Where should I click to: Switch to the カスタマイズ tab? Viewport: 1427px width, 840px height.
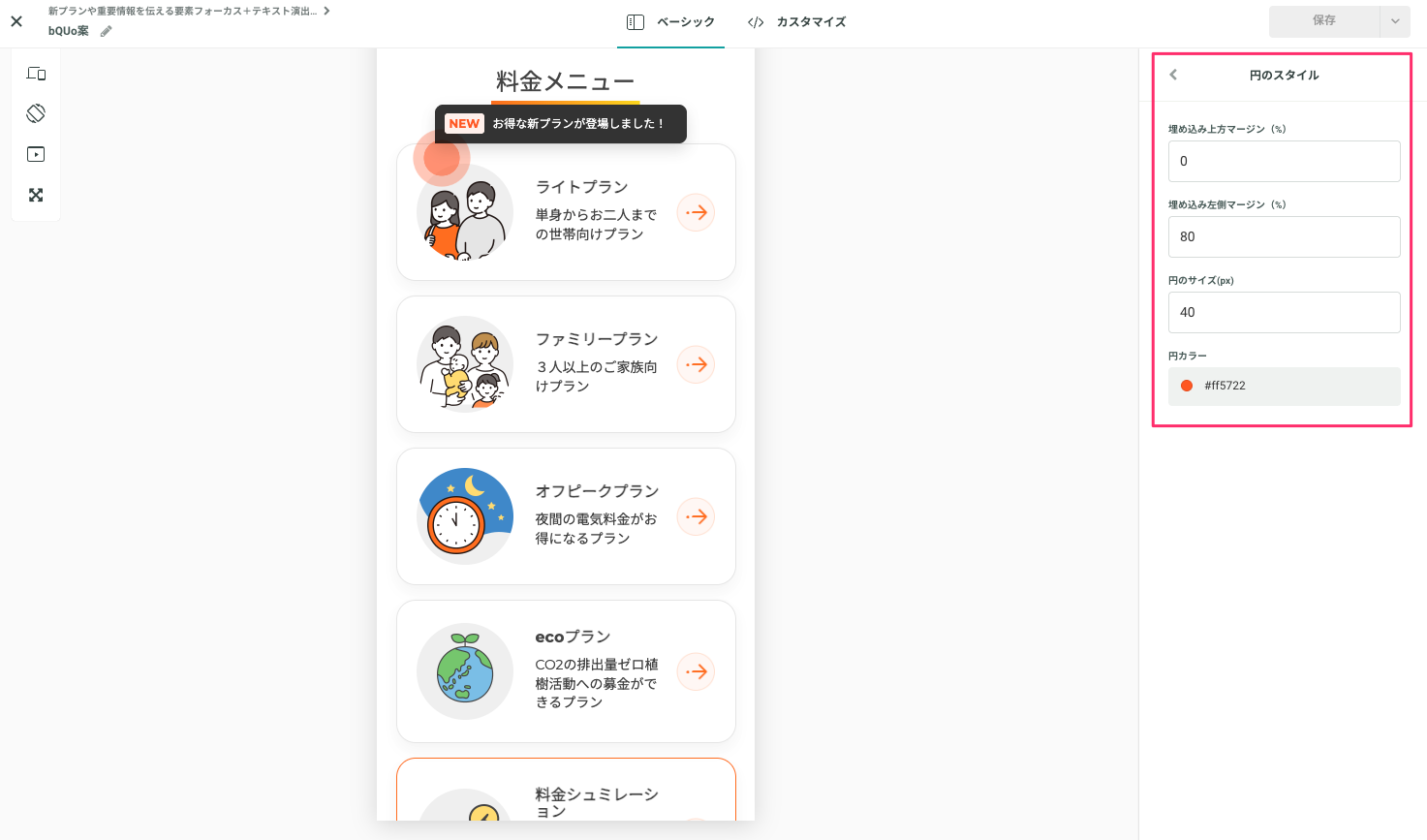(797, 22)
